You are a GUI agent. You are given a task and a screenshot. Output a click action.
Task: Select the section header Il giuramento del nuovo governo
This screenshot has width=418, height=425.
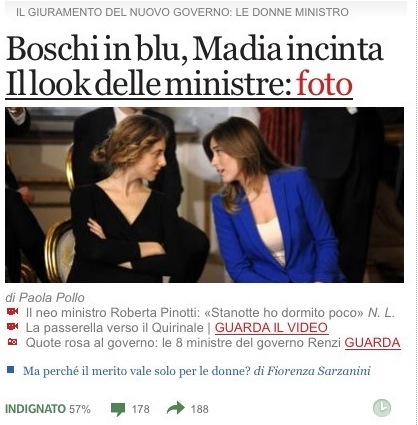[x=182, y=12]
